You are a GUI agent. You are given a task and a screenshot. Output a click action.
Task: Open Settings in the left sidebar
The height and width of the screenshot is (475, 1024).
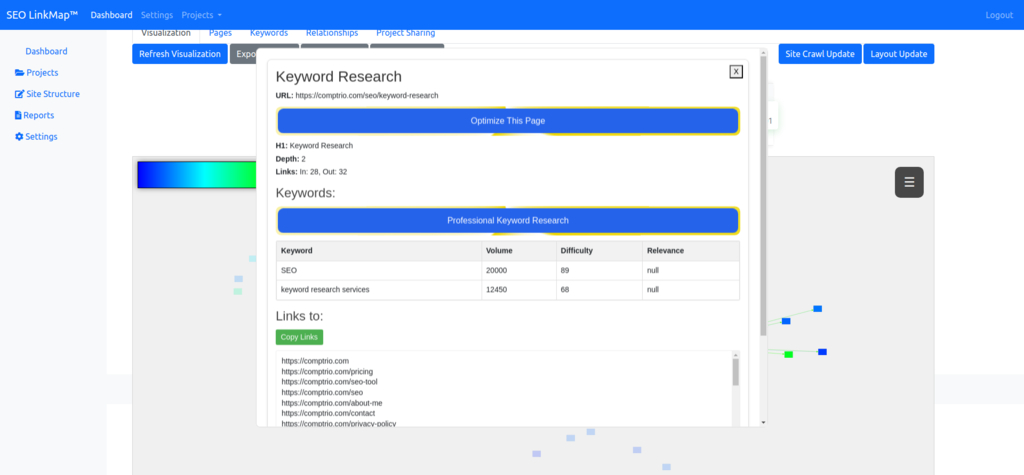[x=41, y=137]
